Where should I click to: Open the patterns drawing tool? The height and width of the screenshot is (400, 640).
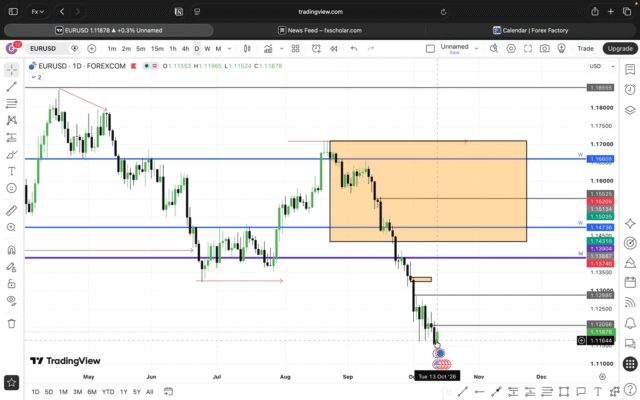coord(11,120)
